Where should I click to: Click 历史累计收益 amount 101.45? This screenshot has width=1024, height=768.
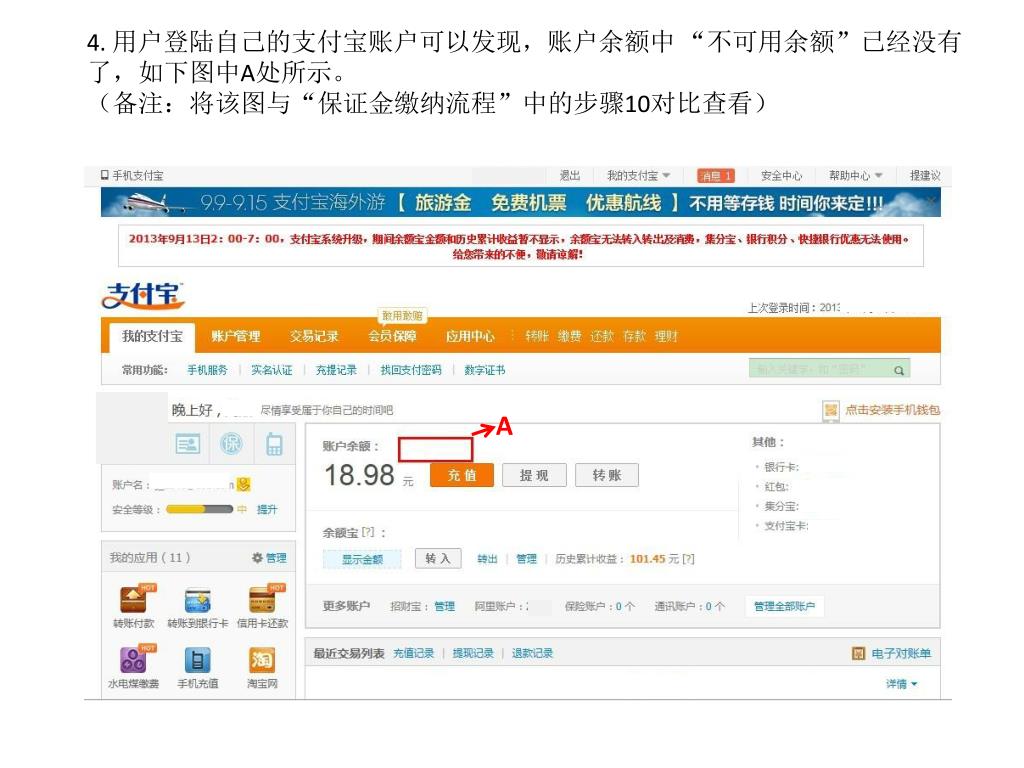click(x=647, y=559)
